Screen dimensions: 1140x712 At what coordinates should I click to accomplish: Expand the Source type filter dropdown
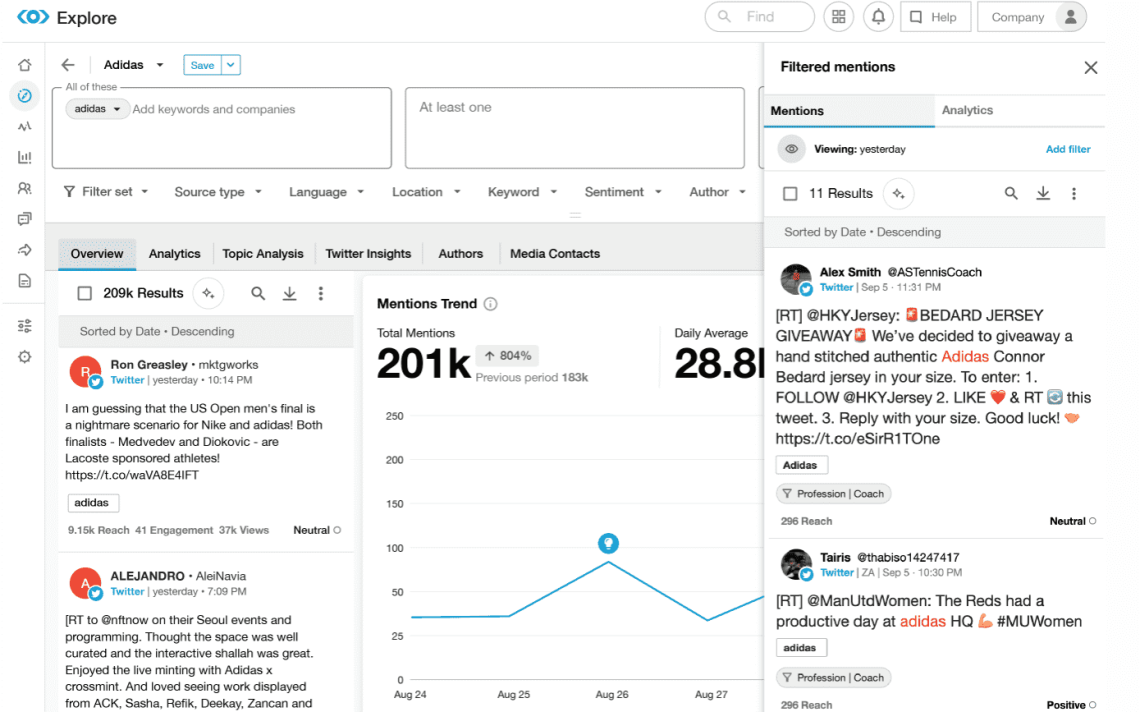tap(217, 192)
